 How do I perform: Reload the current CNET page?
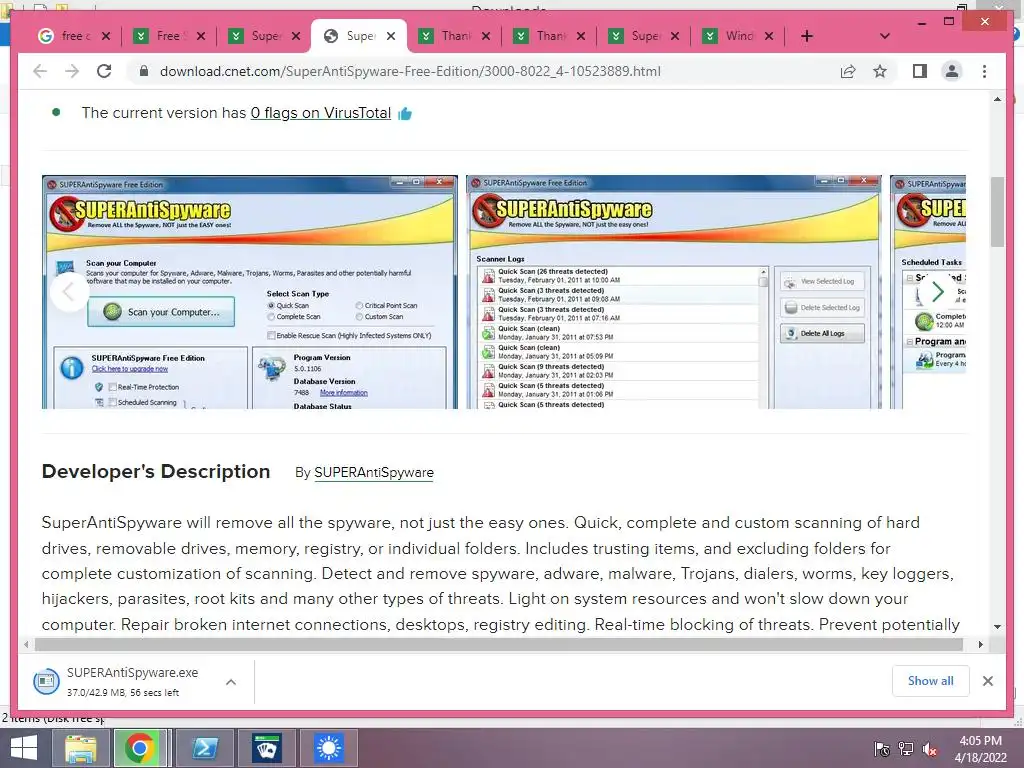click(104, 71)
